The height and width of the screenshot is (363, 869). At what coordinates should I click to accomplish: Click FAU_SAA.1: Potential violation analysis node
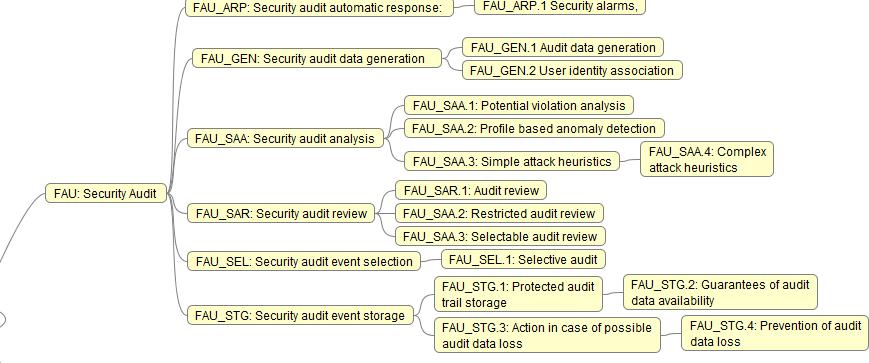pos(519,105)
